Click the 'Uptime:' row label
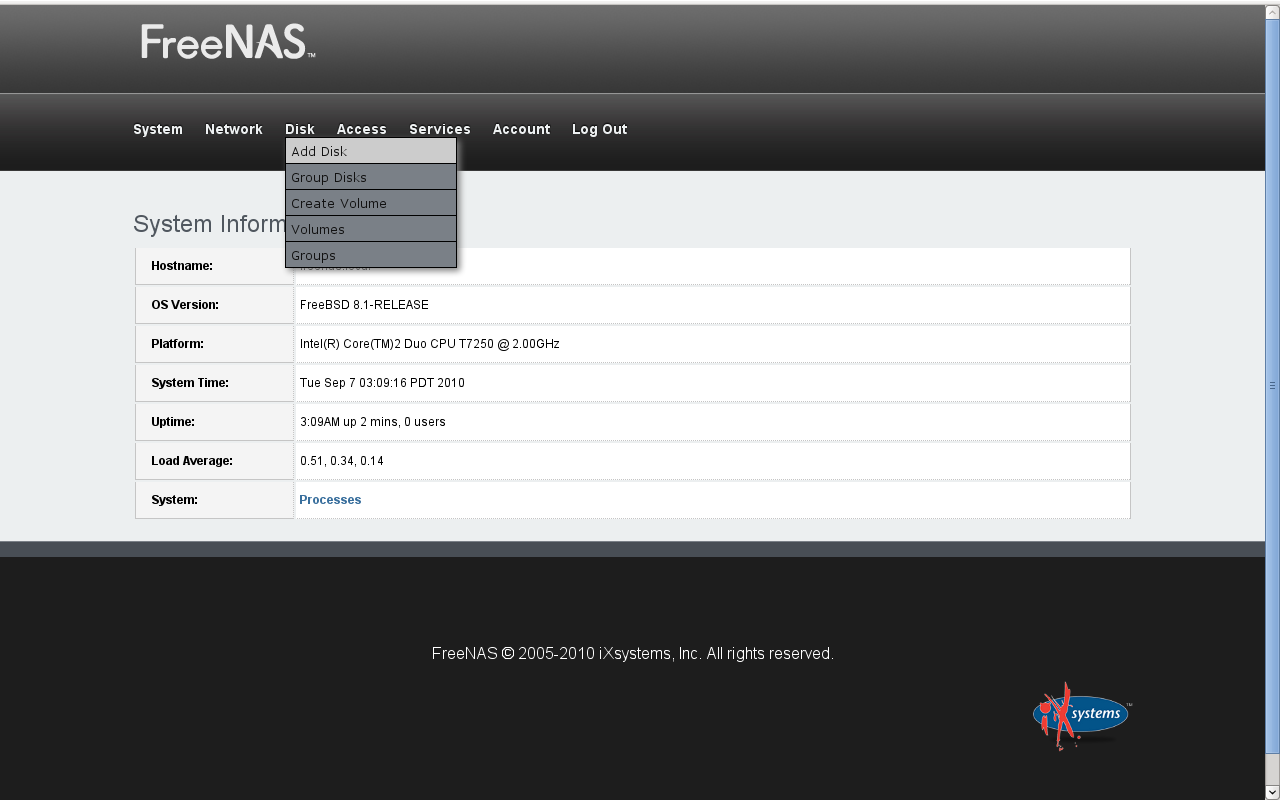This screenshot has height=800, width=1280. 173,422
